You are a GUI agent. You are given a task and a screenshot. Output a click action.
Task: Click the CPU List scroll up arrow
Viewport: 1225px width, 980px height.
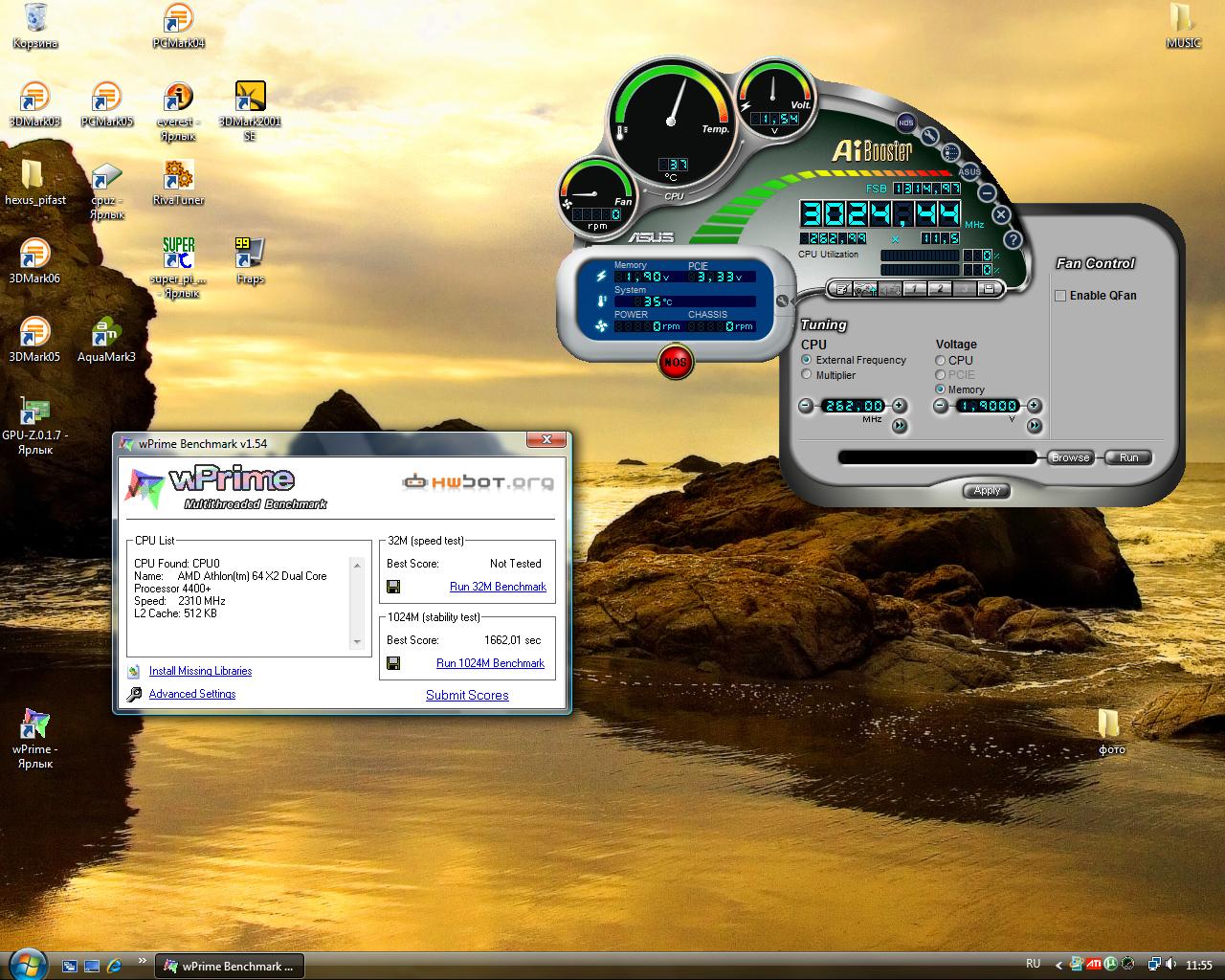[357, 565]
